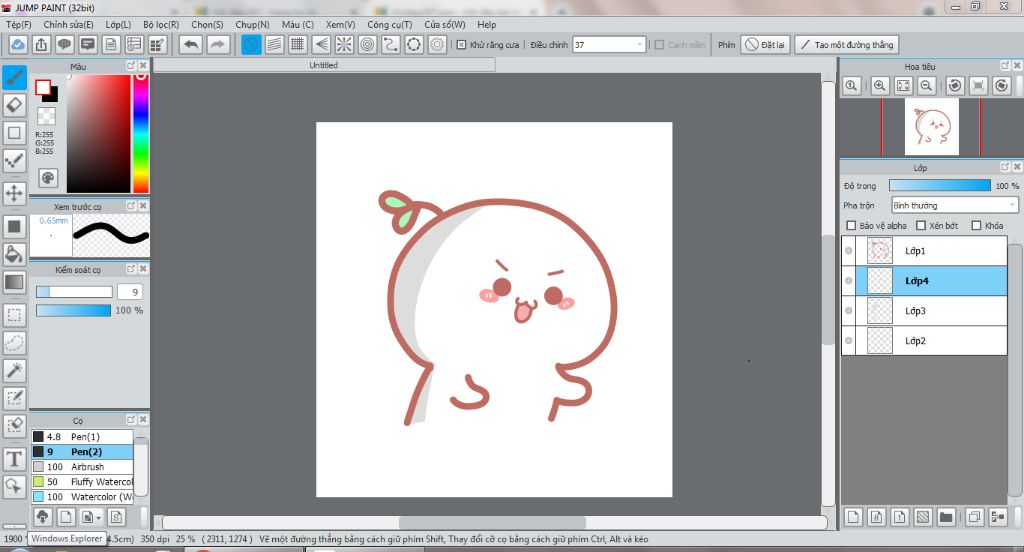
Task: Click the Navigator preview thumbnail
Action: 932,127
